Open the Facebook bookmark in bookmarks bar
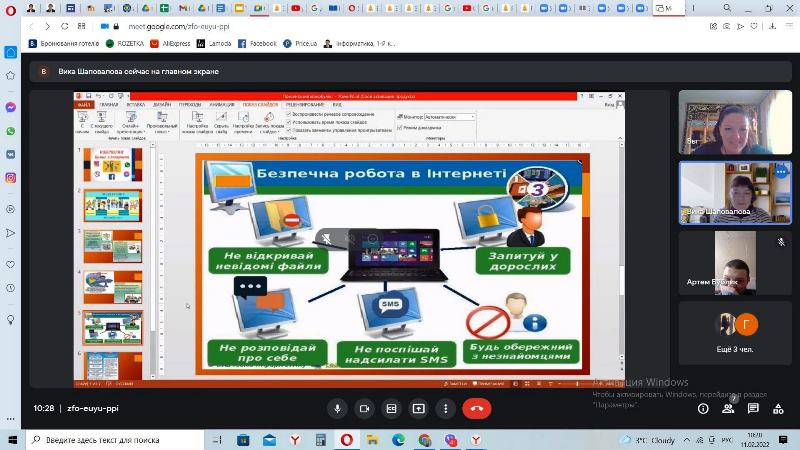 click(x=258, y=44)
